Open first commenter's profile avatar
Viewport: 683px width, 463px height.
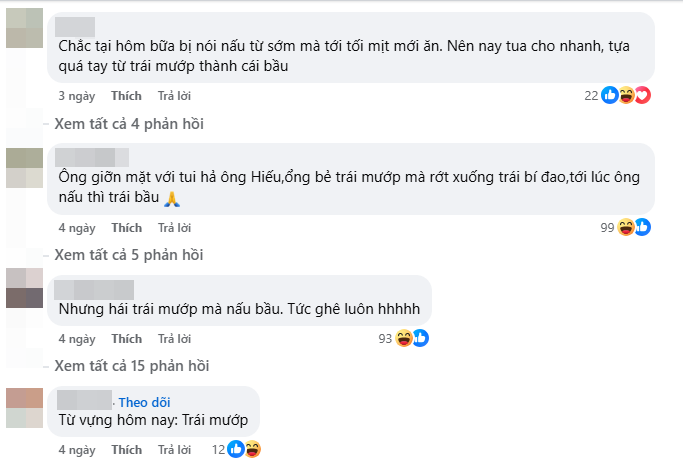click(24, 28)
